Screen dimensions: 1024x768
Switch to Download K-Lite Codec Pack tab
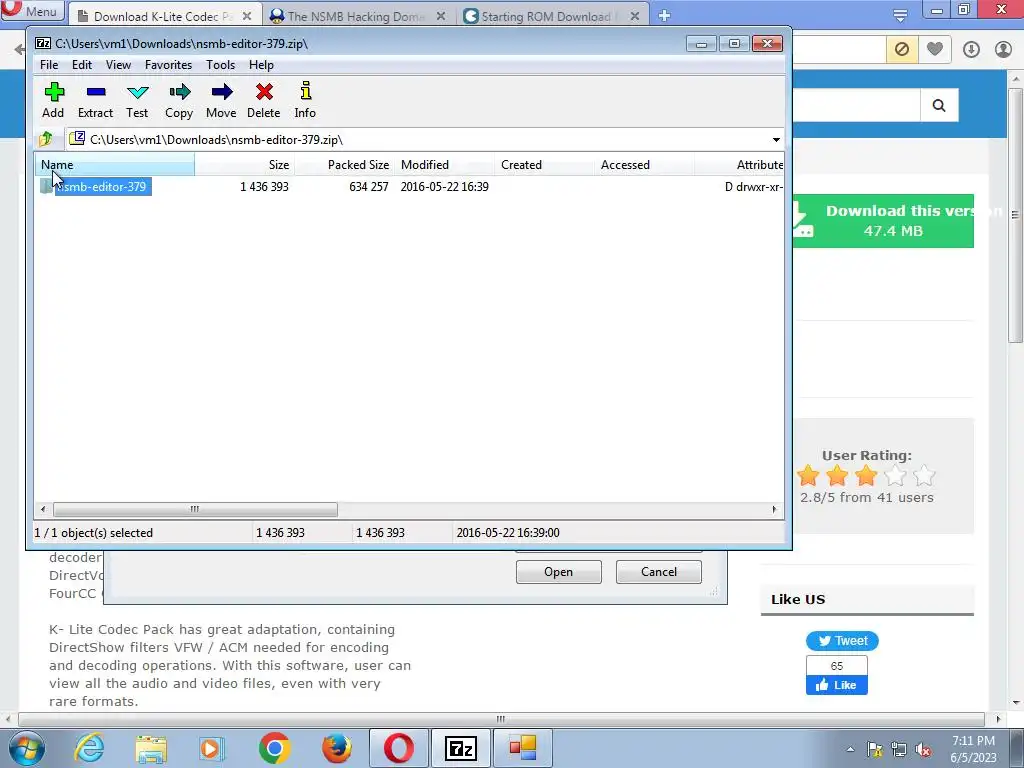point(163,16)
